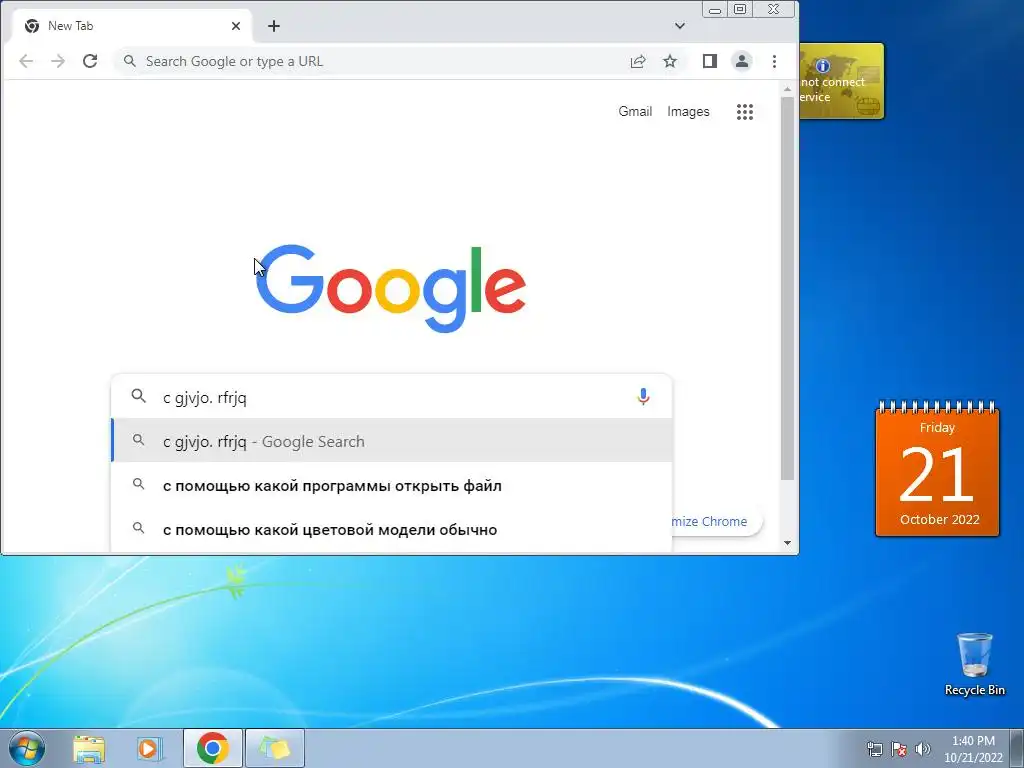
Task: Start voice search with microphone icon
Action: coord(643,396)
